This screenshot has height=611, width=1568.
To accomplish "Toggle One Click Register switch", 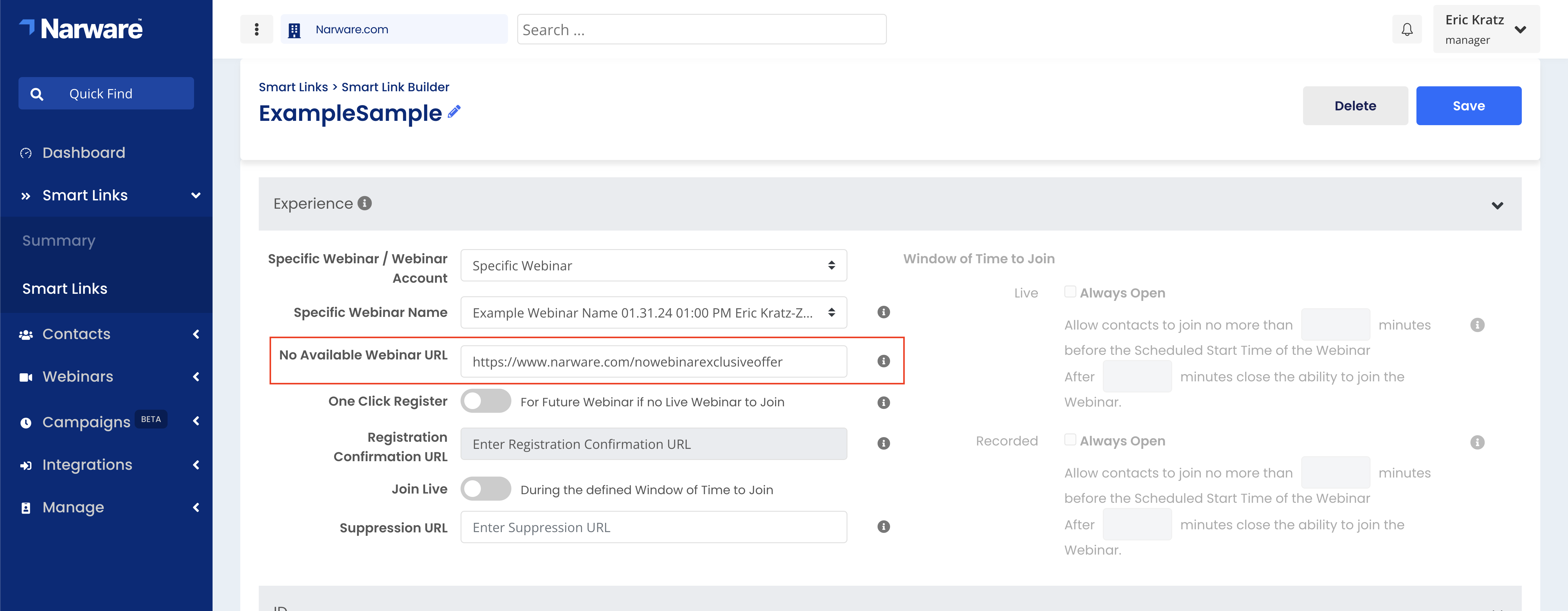I will [485, 401].
